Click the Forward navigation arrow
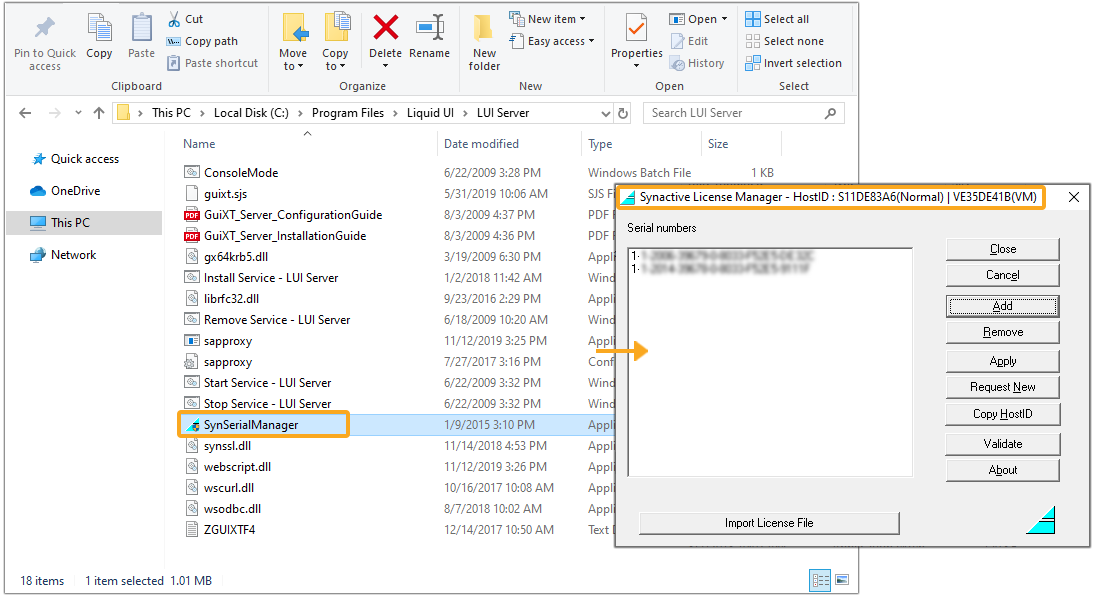Image resolution: width=1100 pixels, height=609 pixels. click(55, 113)
